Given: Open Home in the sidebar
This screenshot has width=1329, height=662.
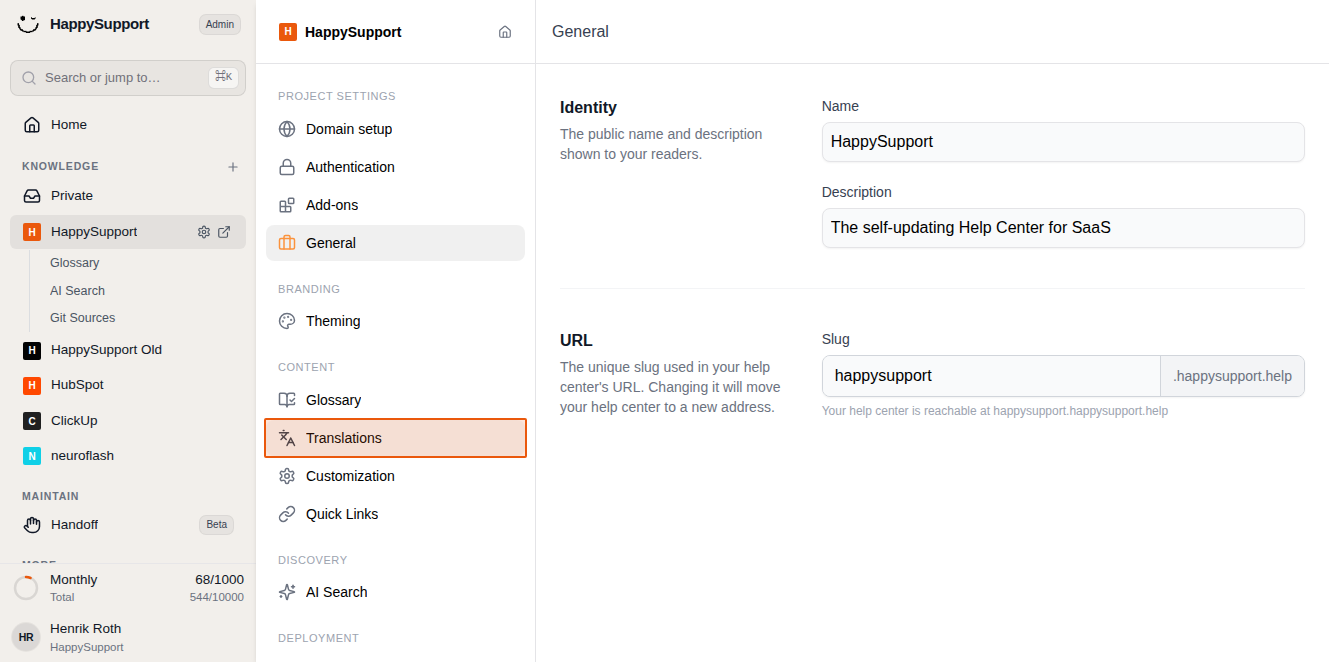Looking at the screenshot, I should [x=128, y=125].
